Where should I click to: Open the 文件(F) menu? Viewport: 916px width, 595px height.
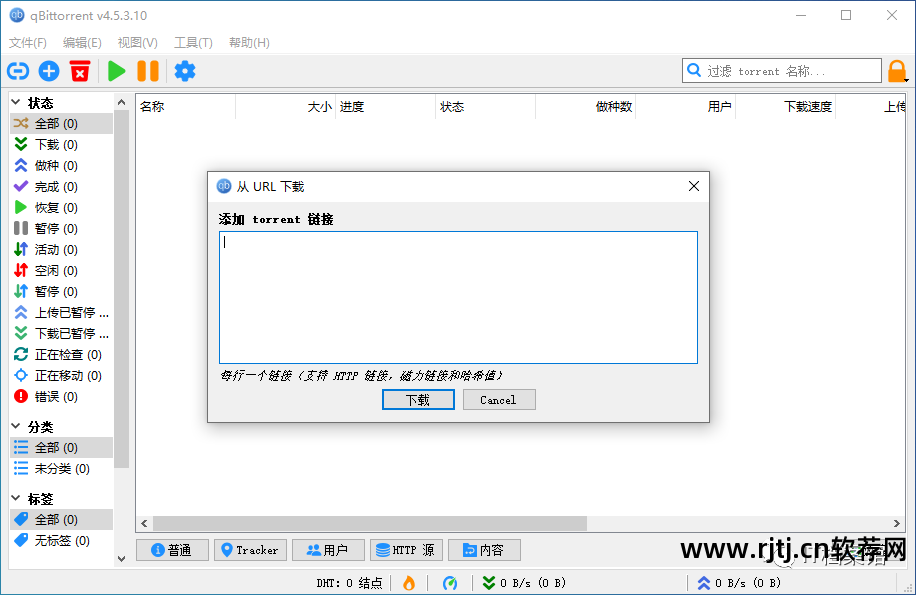pos(27,43)
